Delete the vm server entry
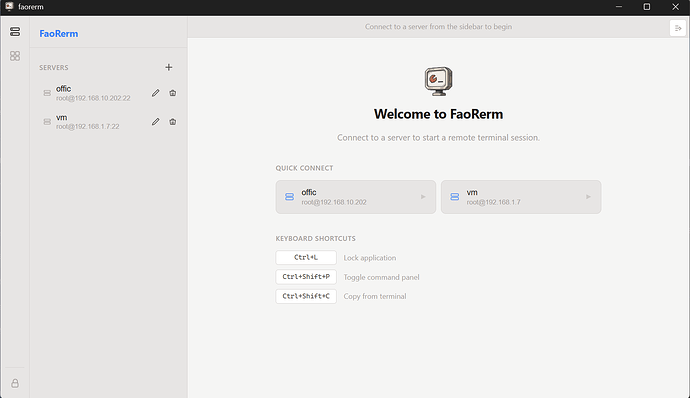This screenshot has height=398, width=690. (x=172, y=122)
